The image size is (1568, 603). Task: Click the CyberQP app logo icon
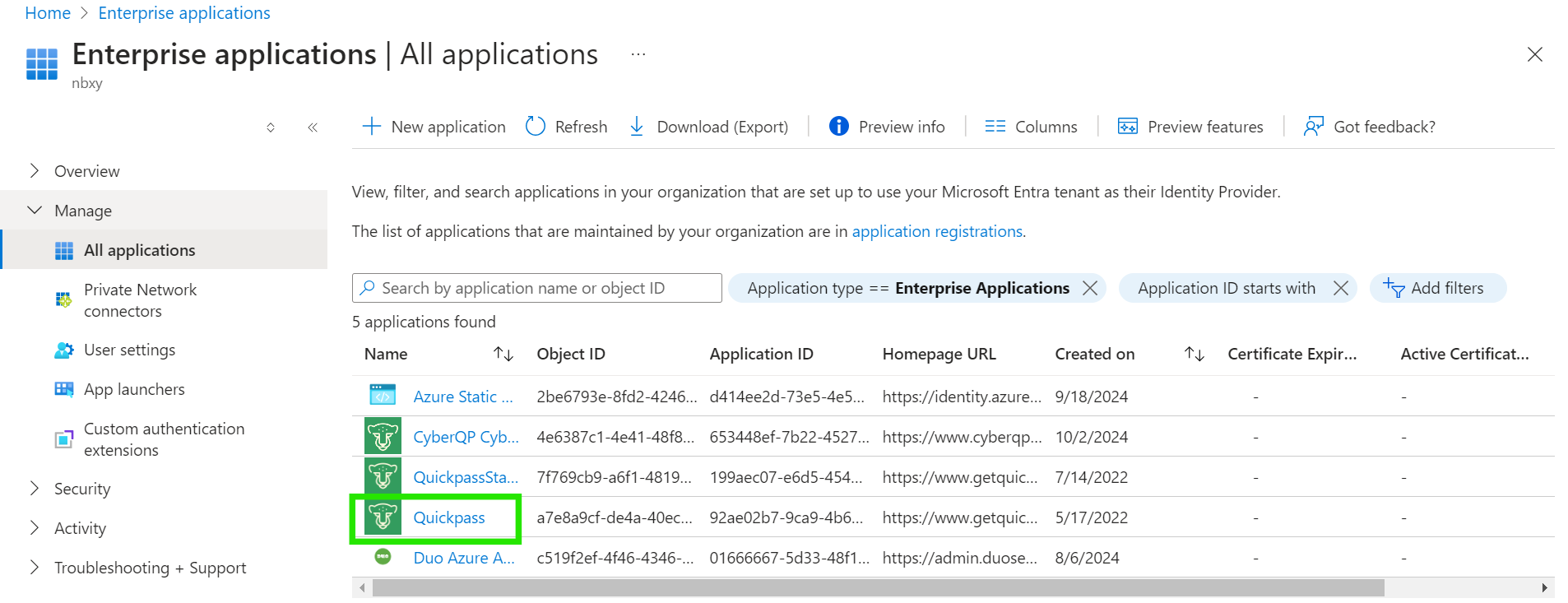pos(383,436)
